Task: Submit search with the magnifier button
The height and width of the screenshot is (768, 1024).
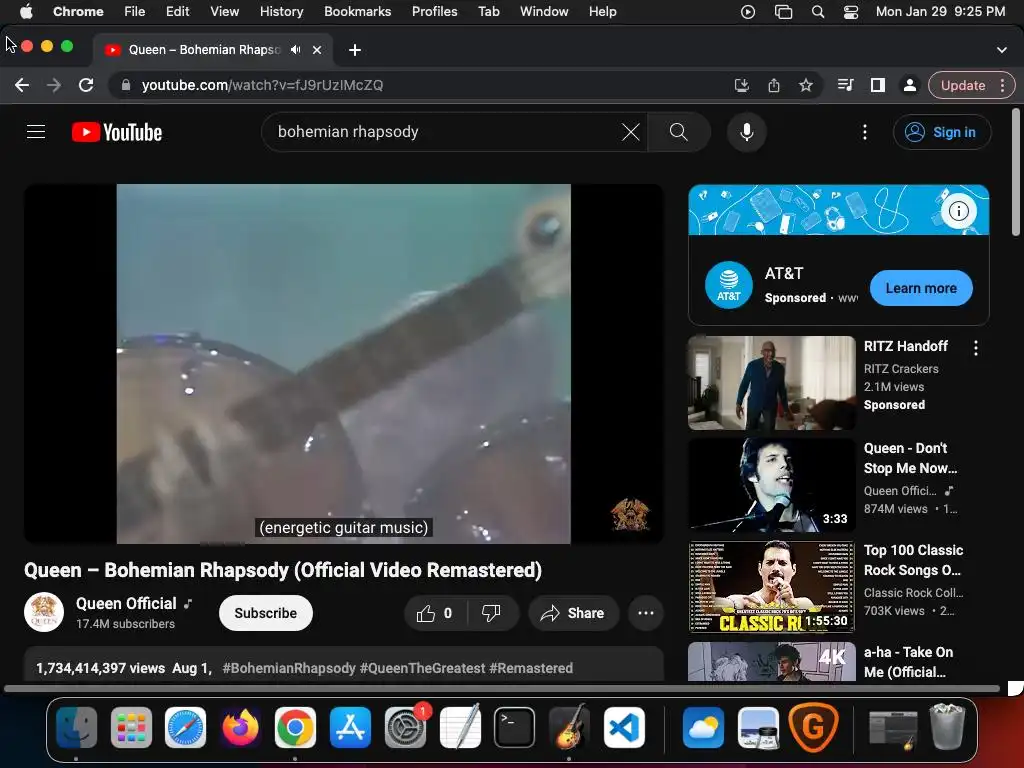Action: coord(679,132)
